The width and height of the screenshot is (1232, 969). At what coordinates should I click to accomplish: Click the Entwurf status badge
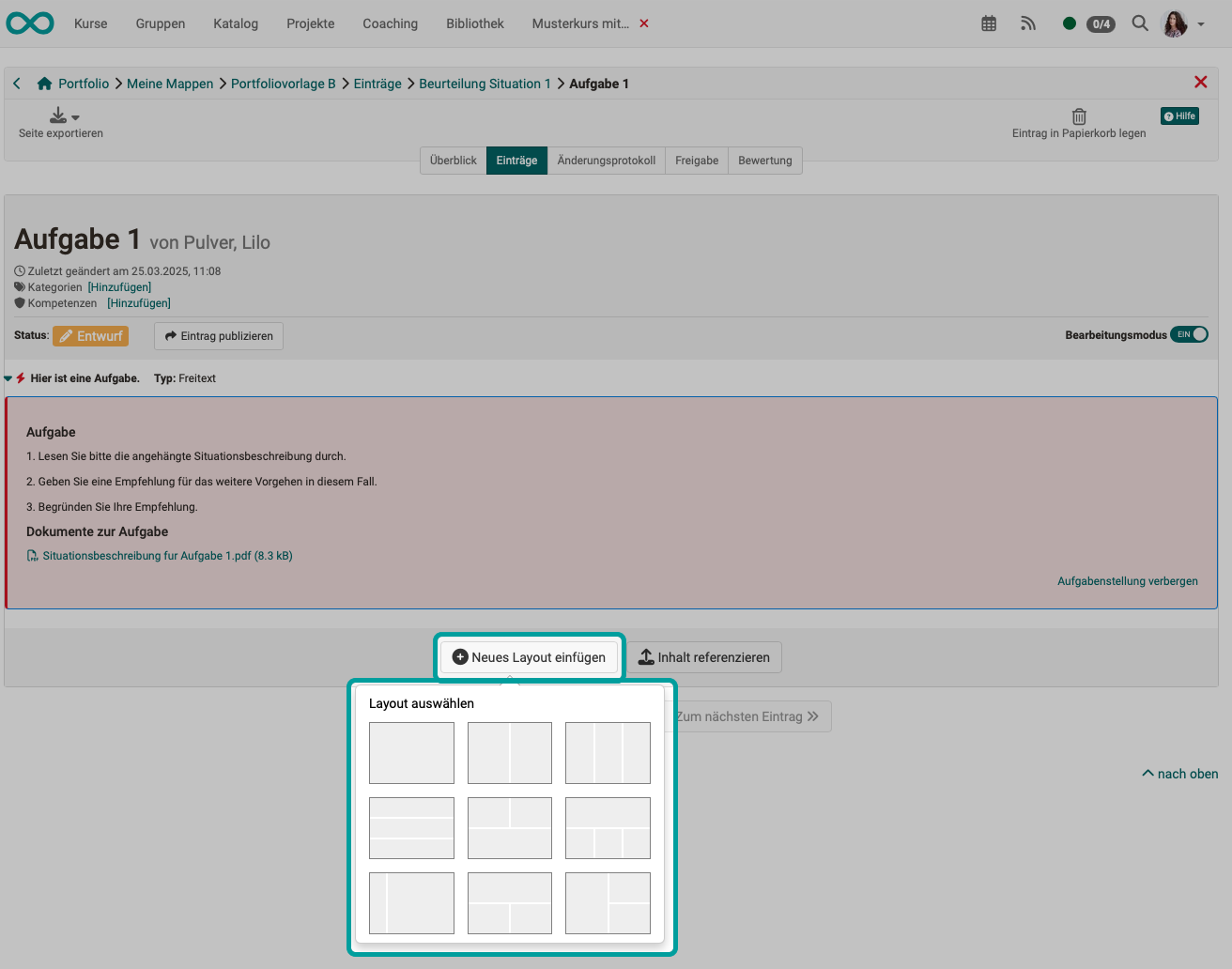90,335
